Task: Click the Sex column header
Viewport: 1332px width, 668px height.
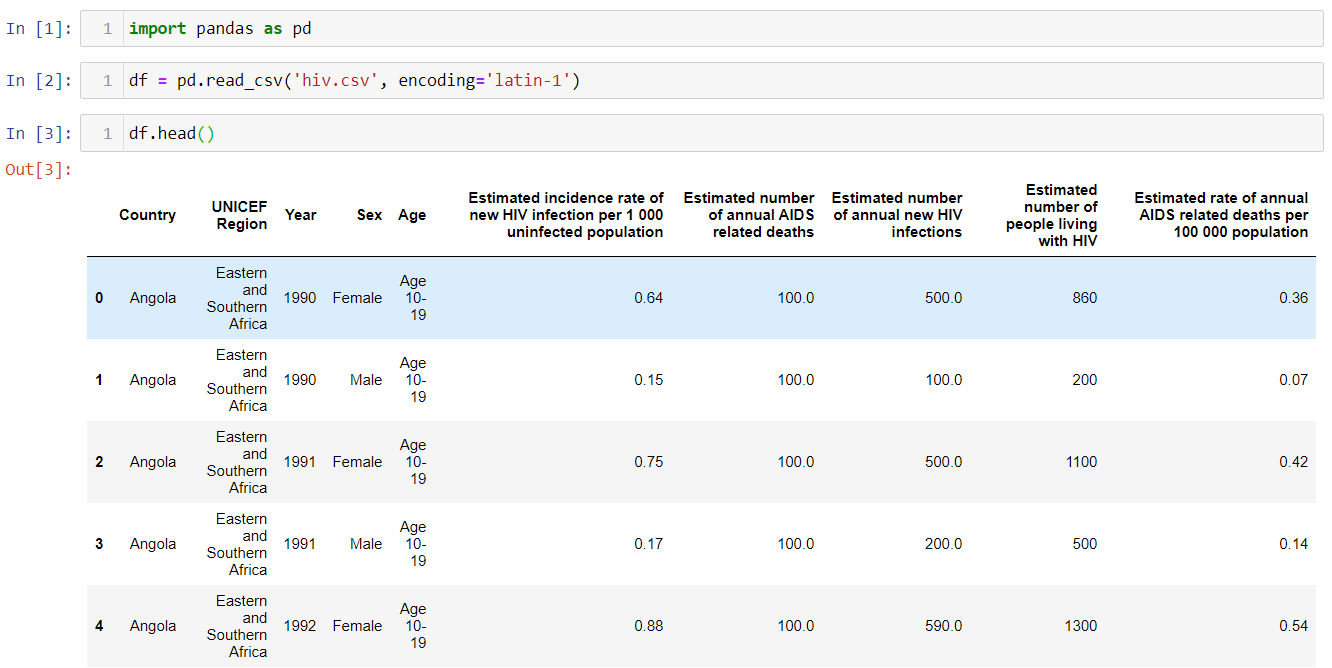Action: [369, 215]
